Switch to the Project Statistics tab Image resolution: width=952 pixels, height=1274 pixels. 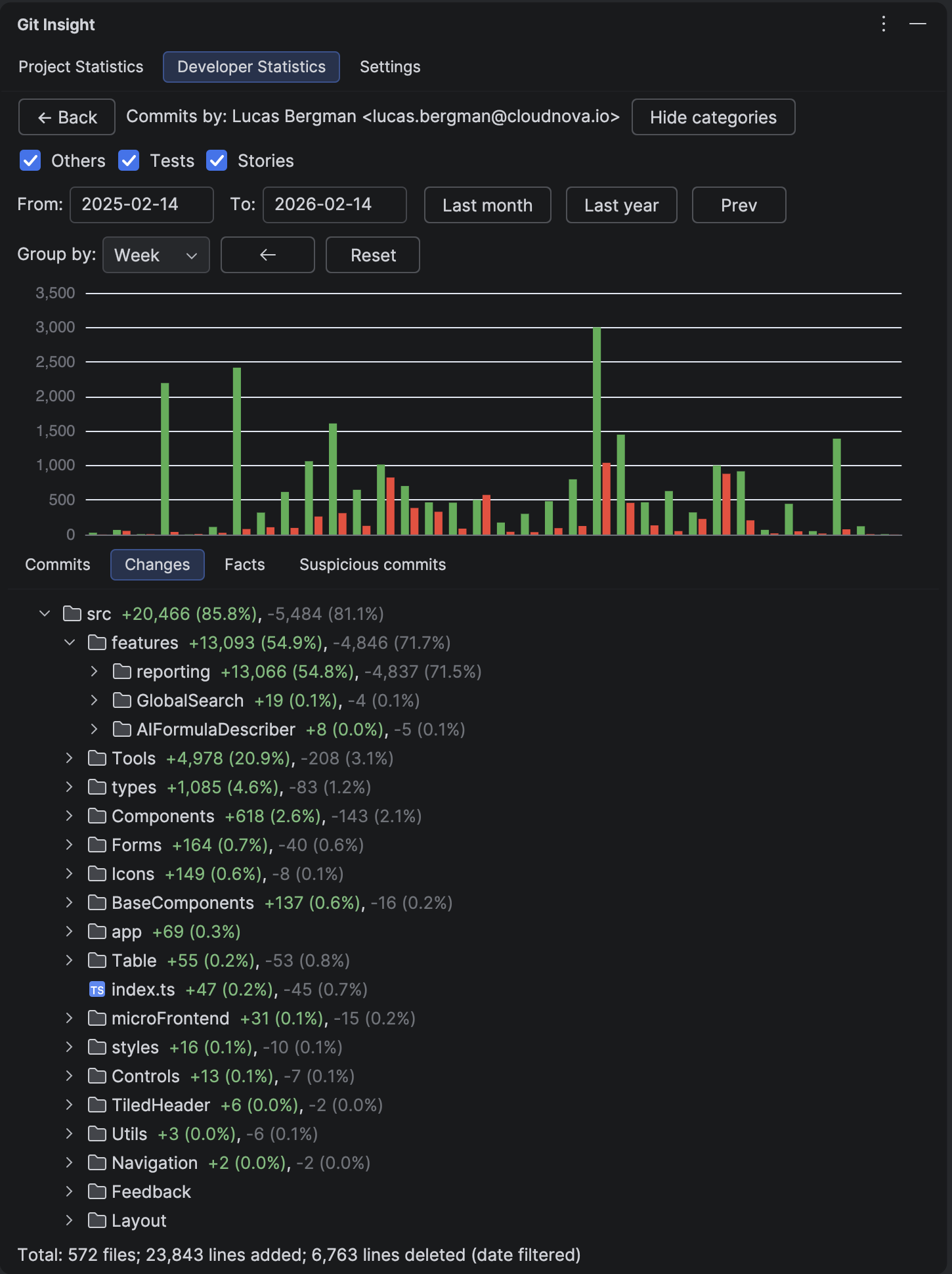(x=81, y=67)
